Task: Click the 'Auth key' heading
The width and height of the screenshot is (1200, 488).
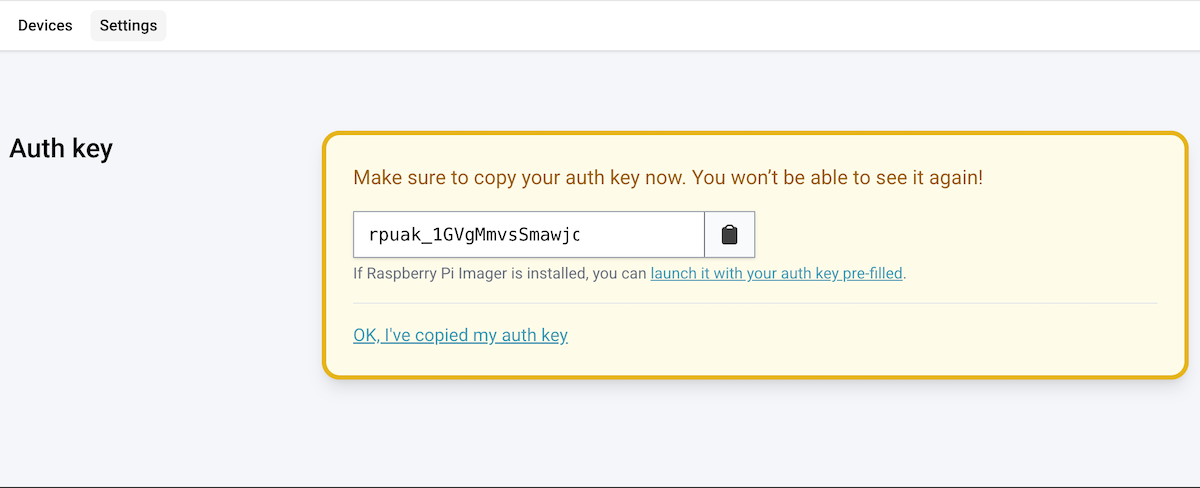Action: click(61, 148)
